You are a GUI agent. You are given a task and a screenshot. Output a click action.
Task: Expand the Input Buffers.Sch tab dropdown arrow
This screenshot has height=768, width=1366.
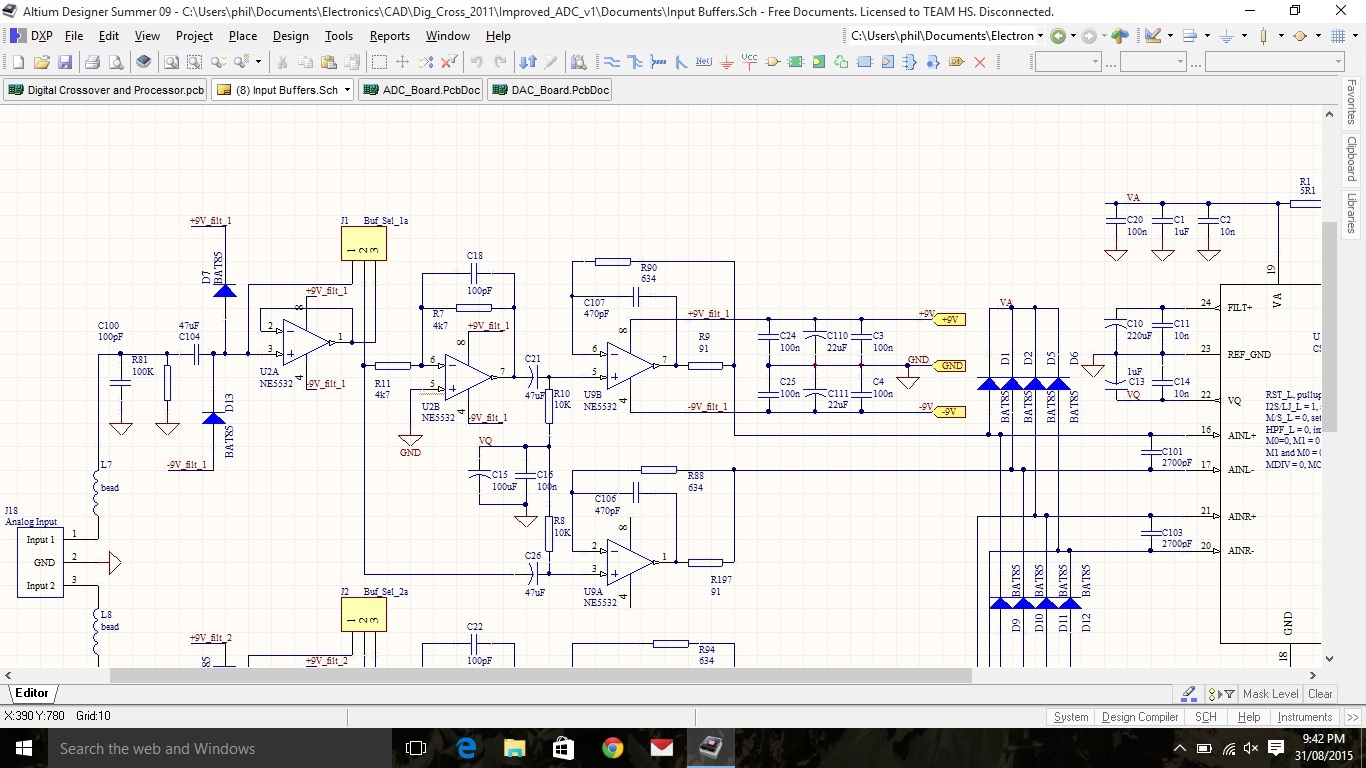pos(347,90)
